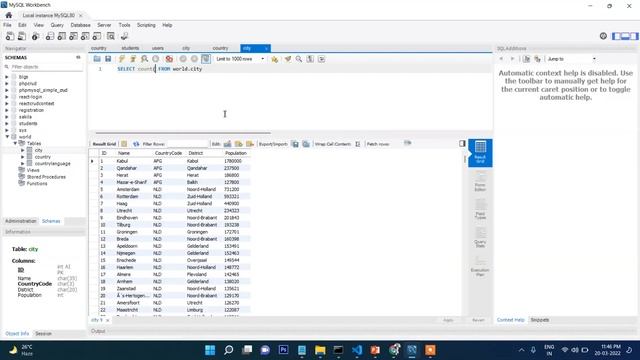Beautify the SQL with broom icon
The width and height of the screenshot is (640, 360).
[288, 59]
